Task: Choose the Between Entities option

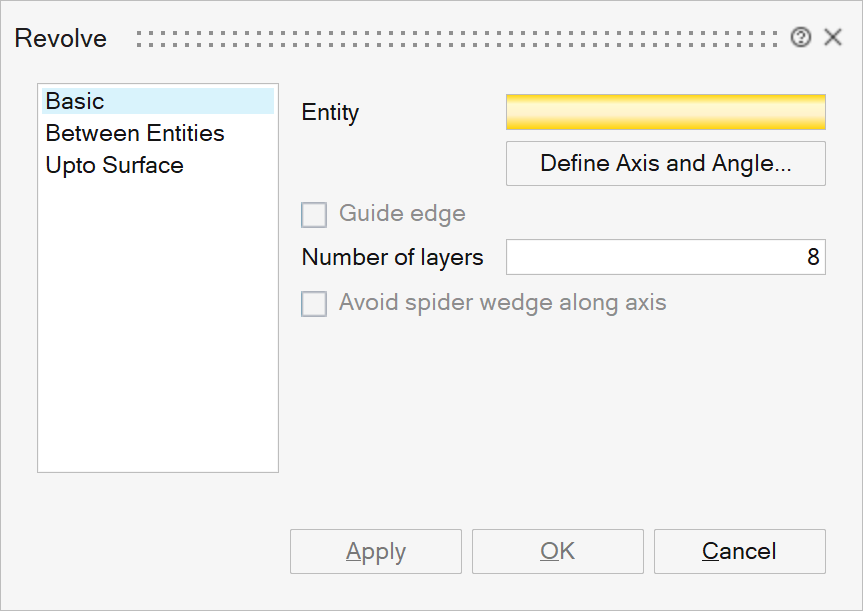Action: (x=135, y=133)
